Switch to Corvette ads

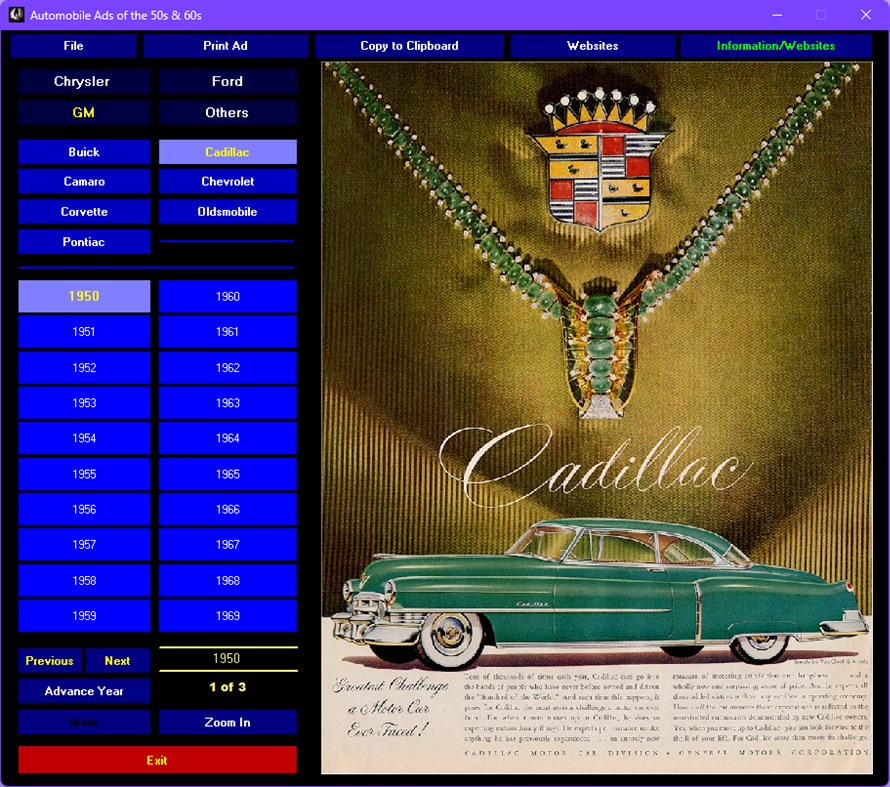[x=84, y=211]
